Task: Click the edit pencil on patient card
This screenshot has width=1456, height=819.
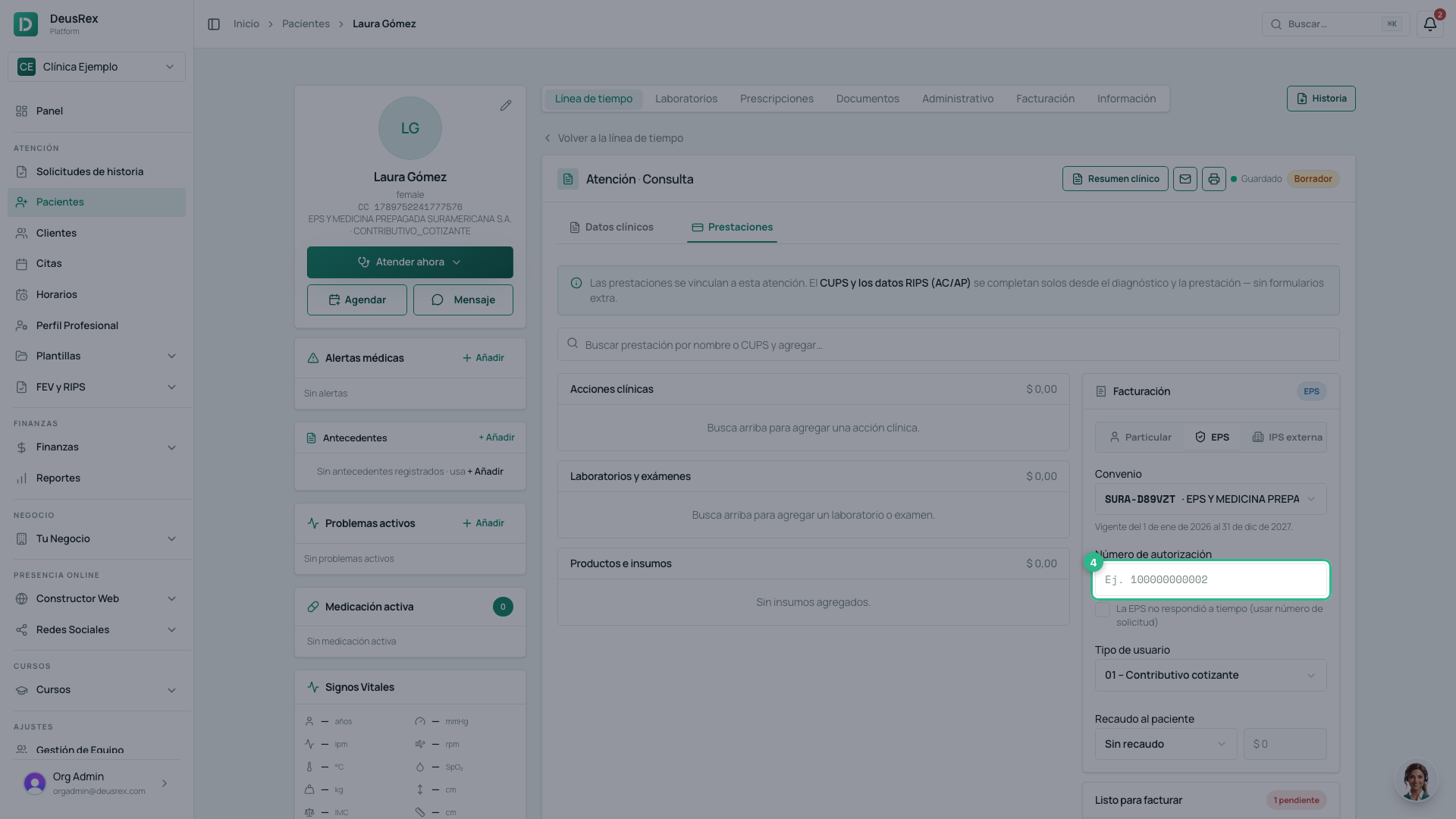Action: (x=506, y=105)
